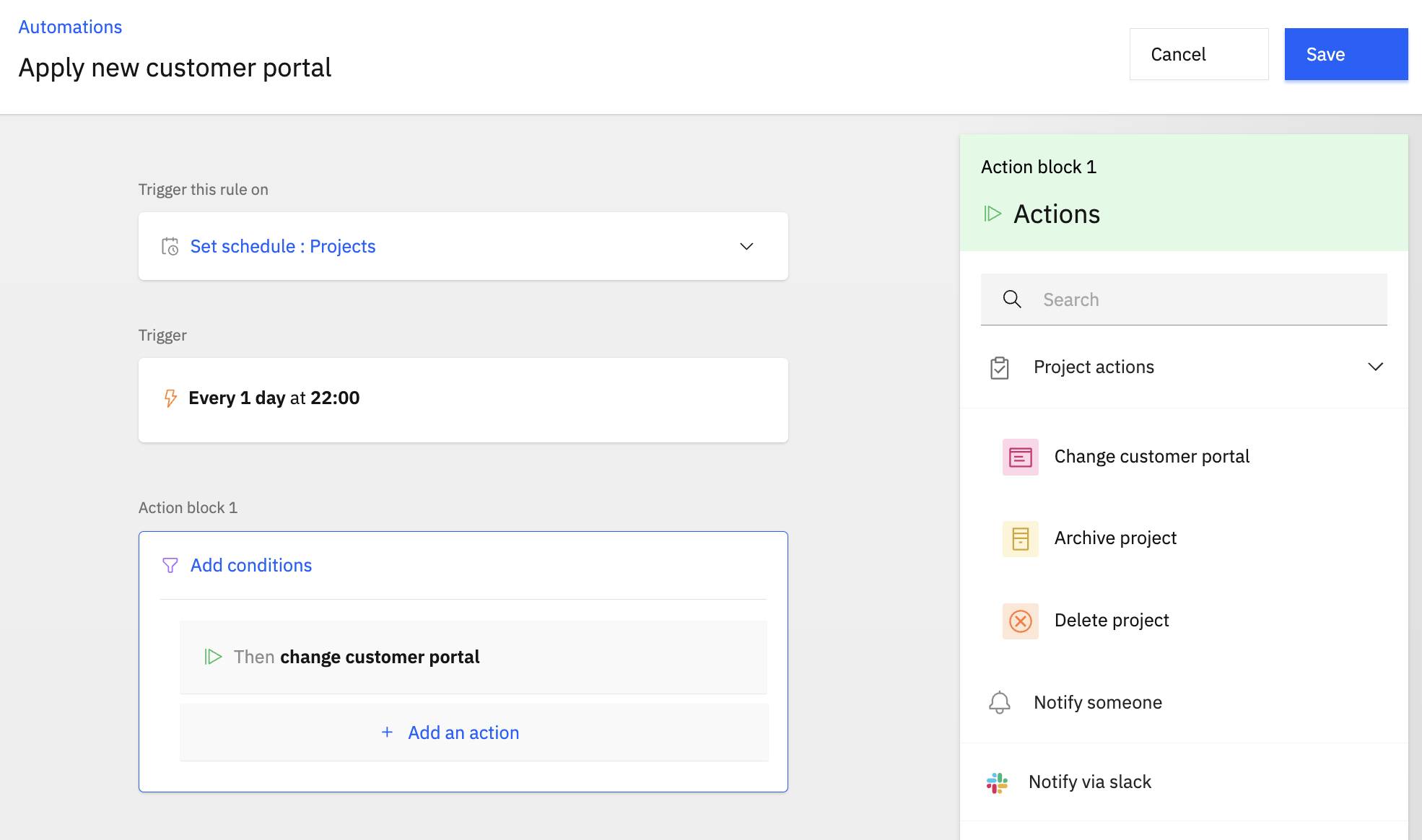Click the Slack logo icon
Screen dimensions: 1422x840
coord(997,782)
